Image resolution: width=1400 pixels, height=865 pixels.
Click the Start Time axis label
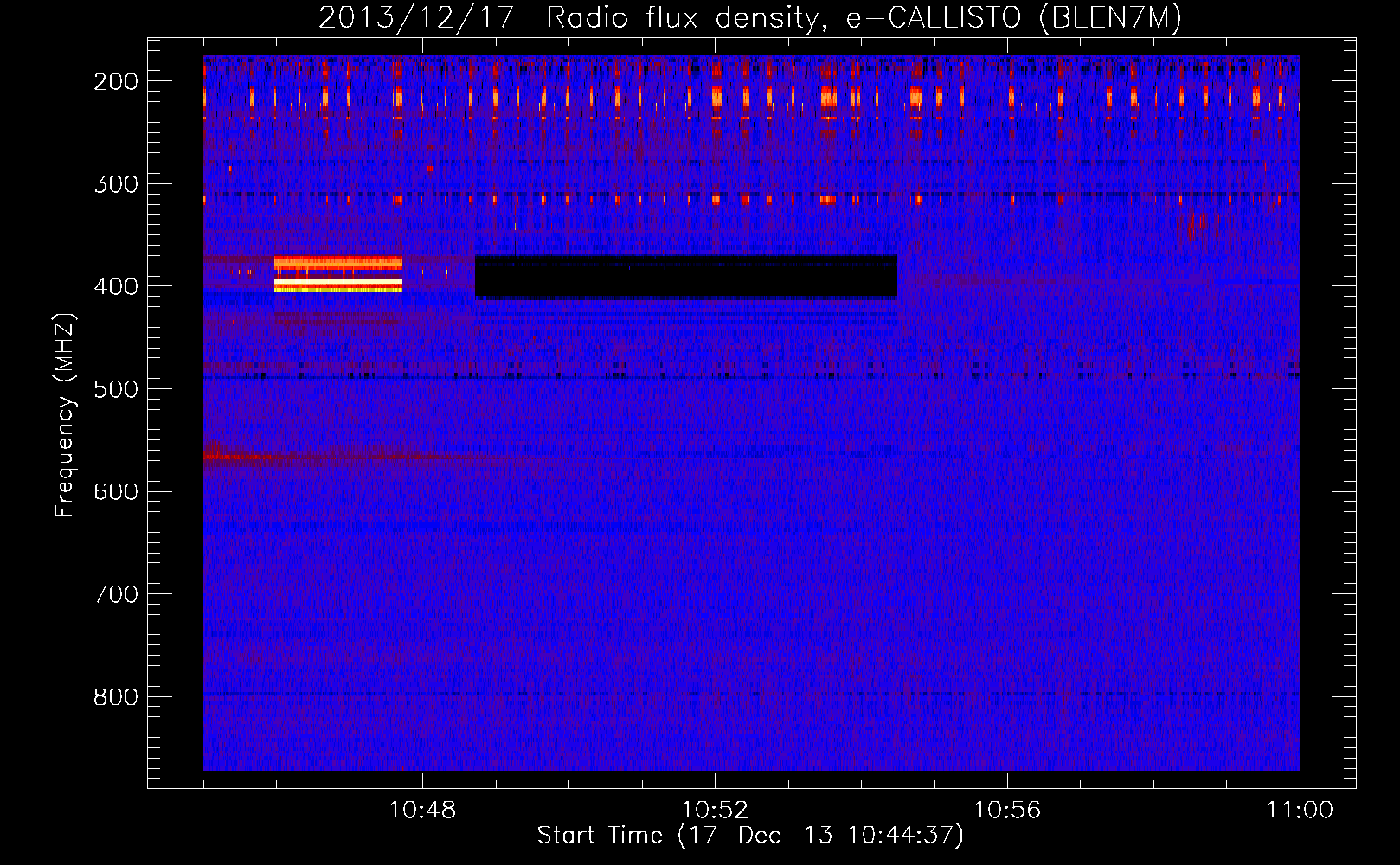[x=750, y=836]
